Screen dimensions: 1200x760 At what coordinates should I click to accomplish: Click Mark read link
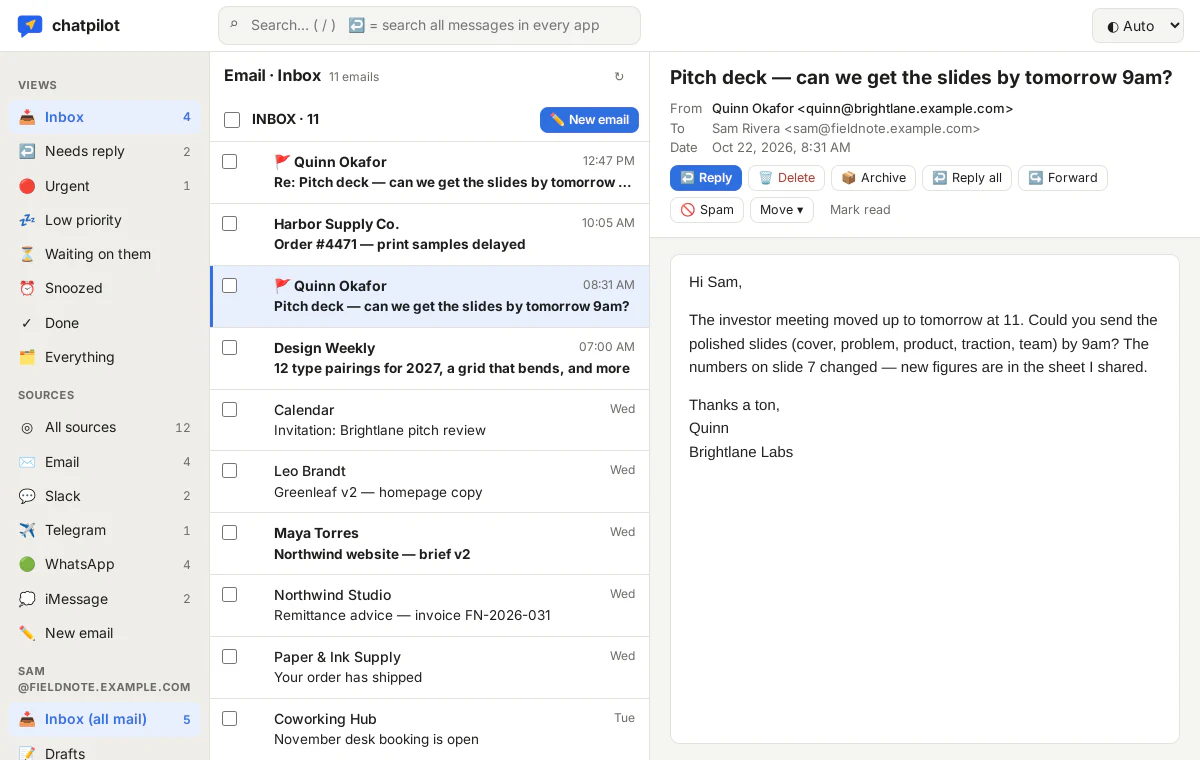[860, 210]
